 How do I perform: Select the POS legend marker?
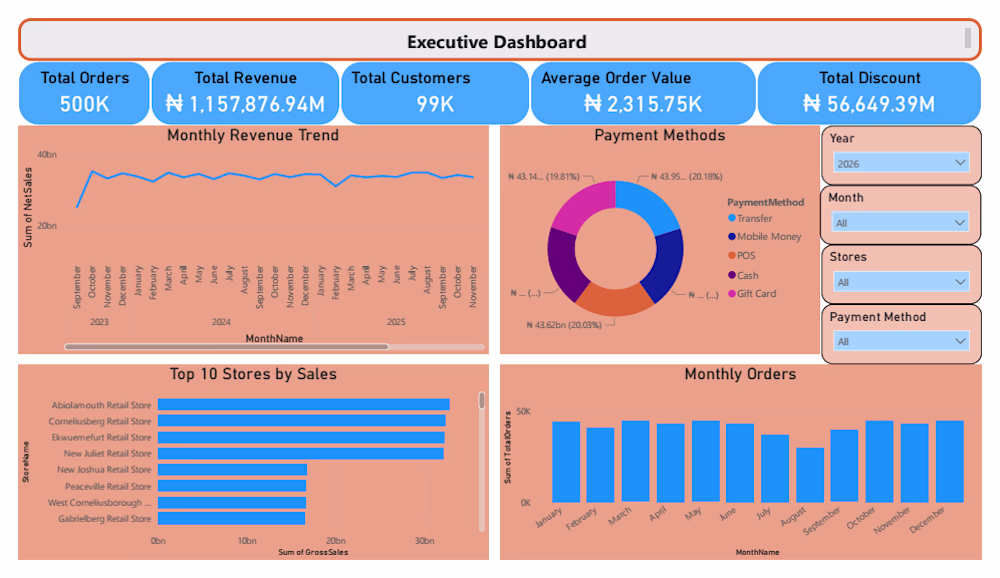coord(732,256)
